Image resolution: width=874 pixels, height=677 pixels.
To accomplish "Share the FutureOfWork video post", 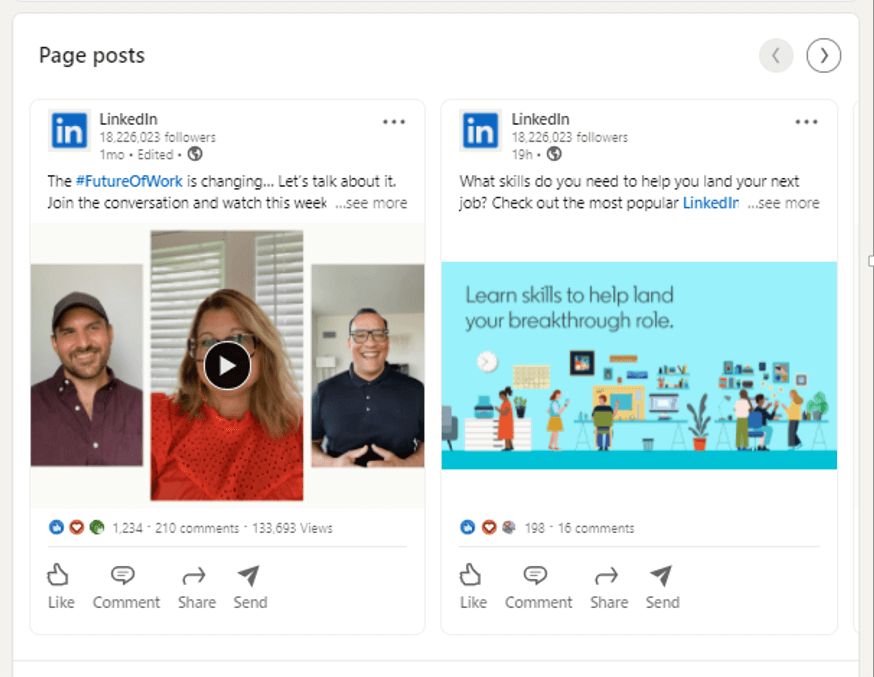I will click(x=196, y=587).
